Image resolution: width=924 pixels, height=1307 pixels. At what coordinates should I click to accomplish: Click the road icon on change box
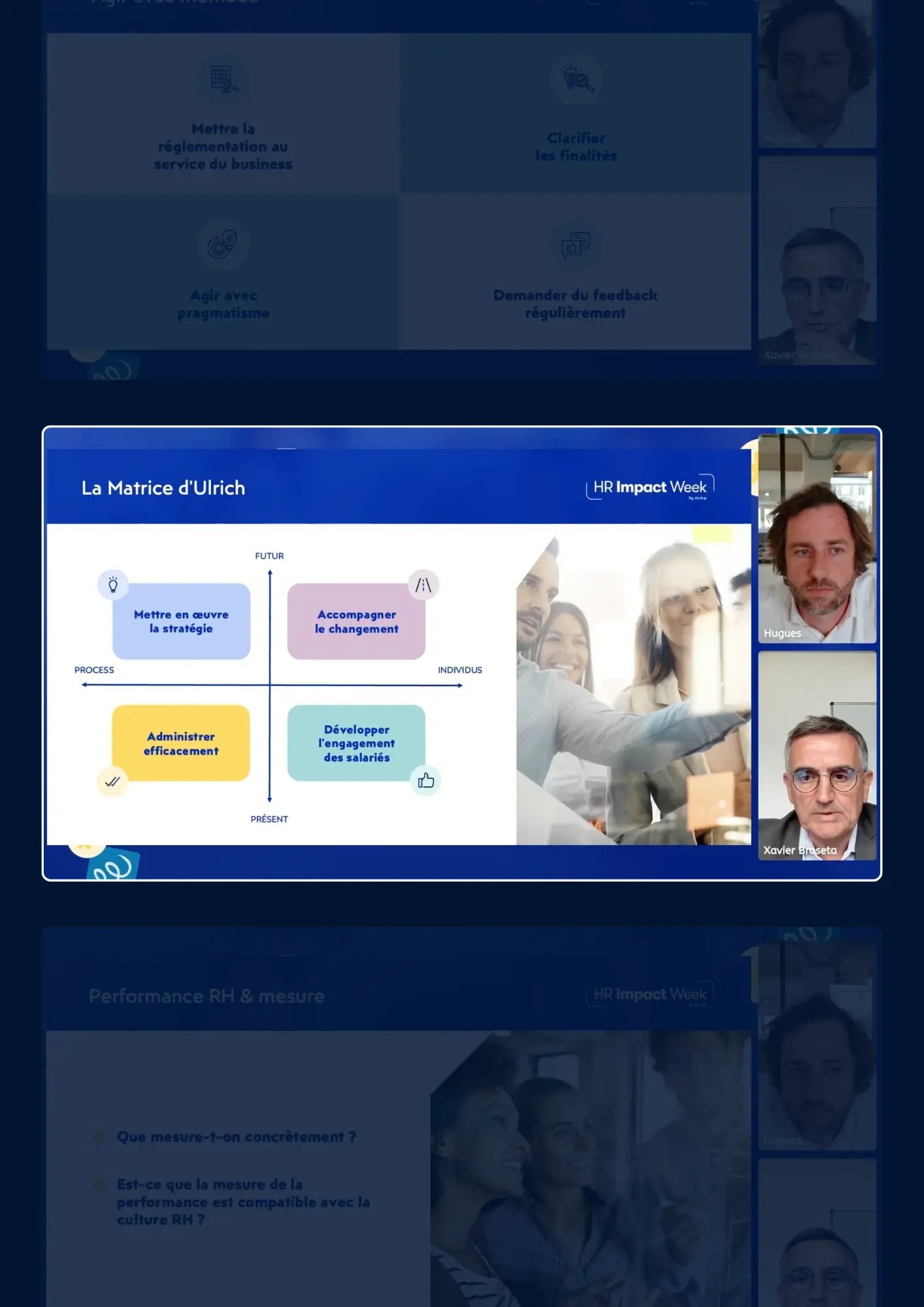pyautogui.click(x=423, y=585)
